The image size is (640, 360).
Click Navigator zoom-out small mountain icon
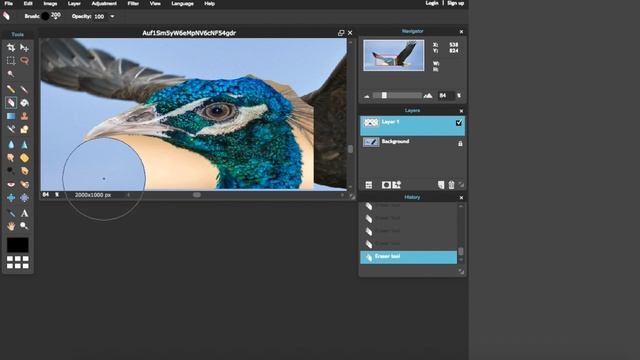click(367, 96)
